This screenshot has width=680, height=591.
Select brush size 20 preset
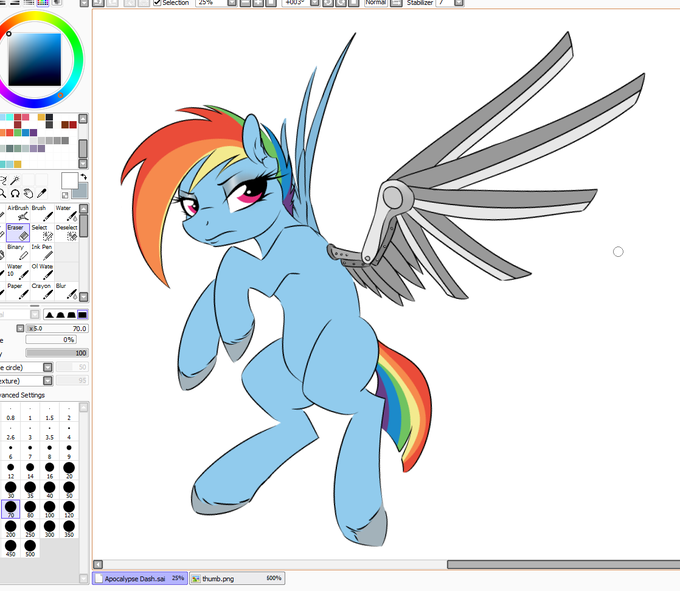click(69, 470)
